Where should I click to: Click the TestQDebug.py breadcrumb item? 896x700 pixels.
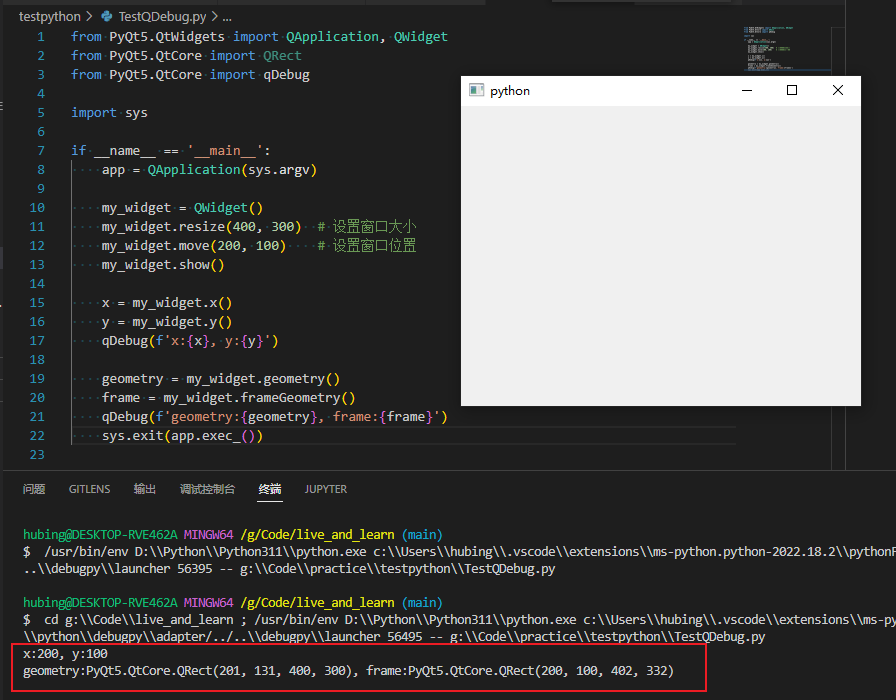[162, 17]
